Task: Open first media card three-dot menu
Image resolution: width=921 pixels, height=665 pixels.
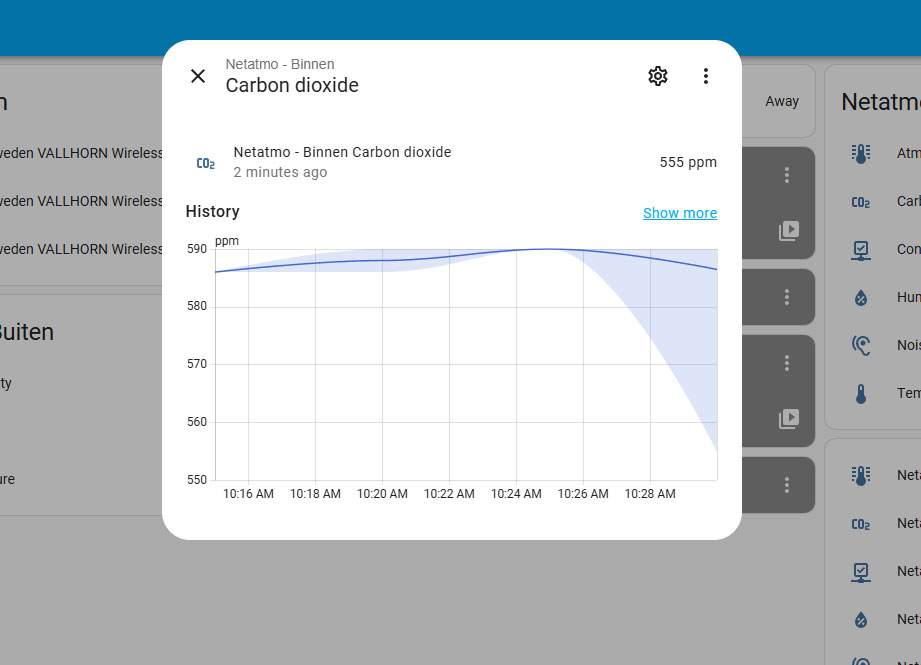Action: click(x=786, y=175)
